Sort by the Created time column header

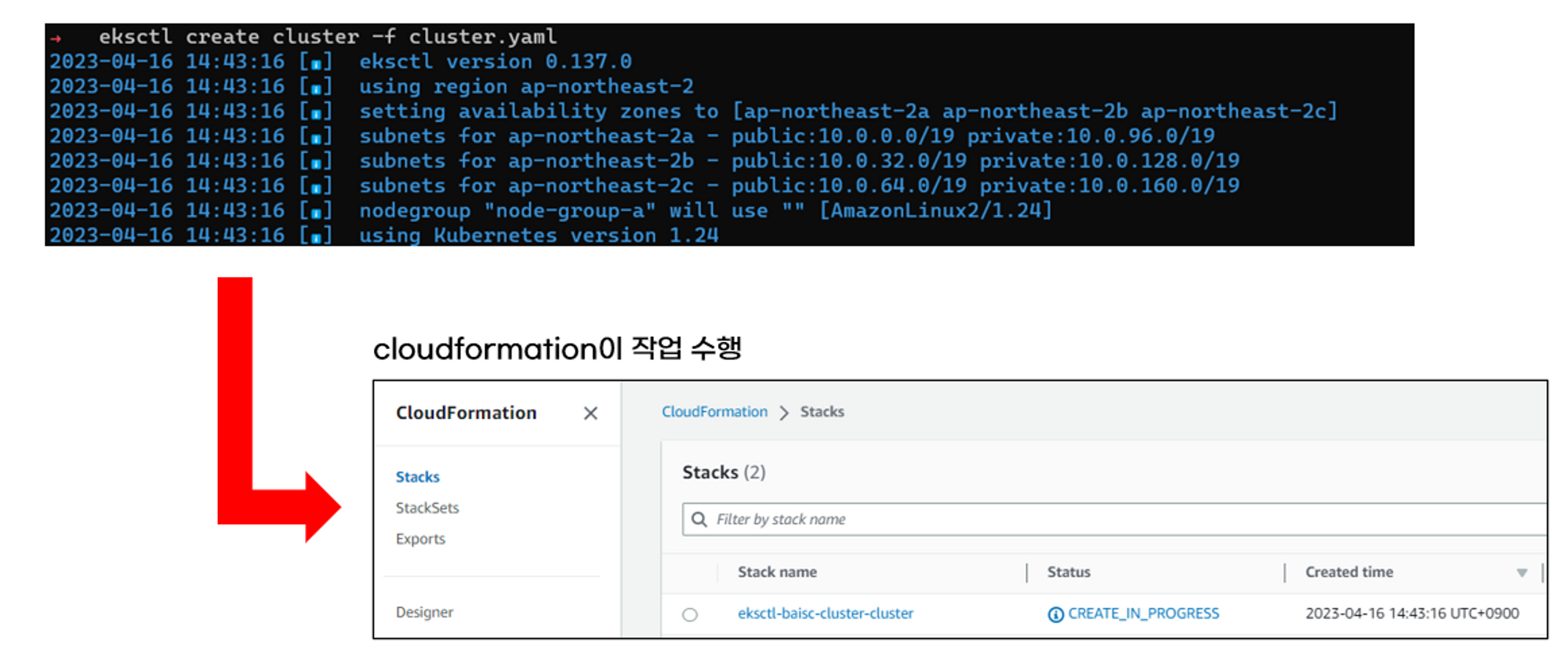pyautogui.click(x=1348, y=572)
